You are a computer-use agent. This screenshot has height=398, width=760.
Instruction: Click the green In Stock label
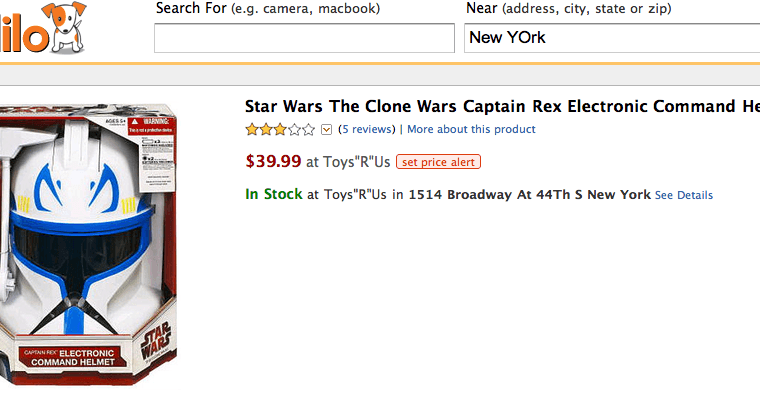point(274,194)
